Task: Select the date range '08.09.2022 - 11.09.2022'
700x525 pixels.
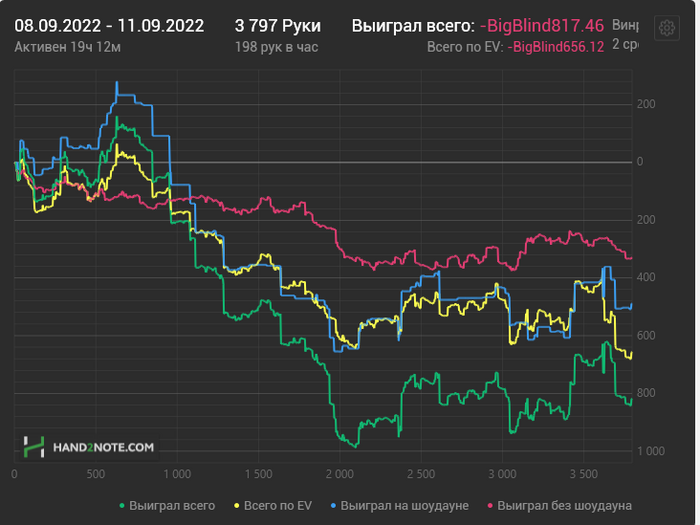Action: click(x=109, y=26)
